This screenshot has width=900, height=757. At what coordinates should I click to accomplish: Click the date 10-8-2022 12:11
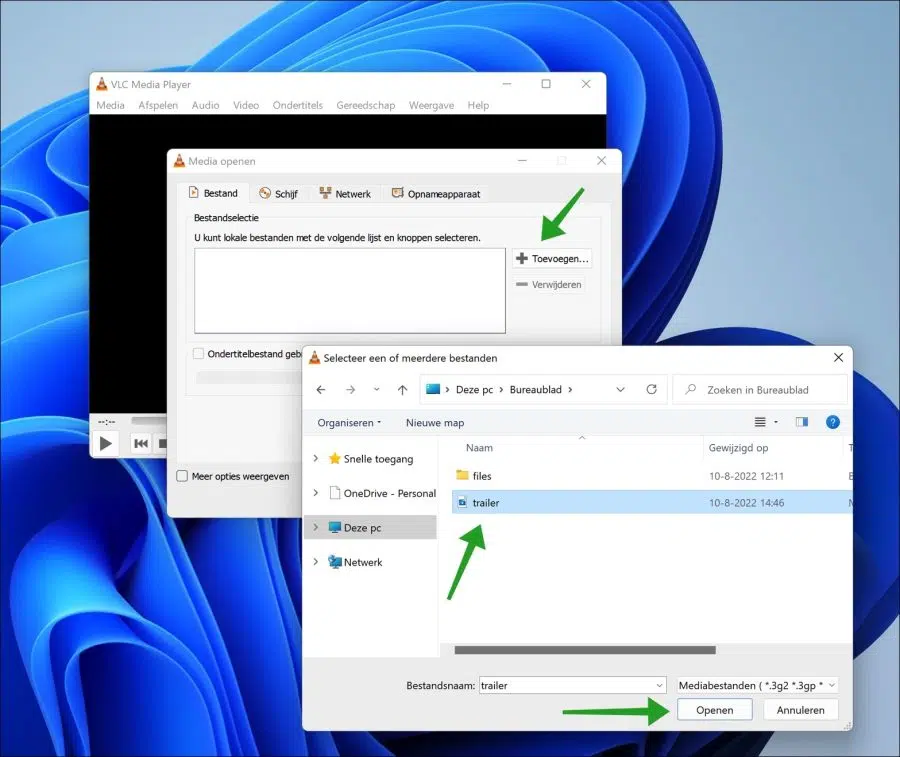(746, 476)
